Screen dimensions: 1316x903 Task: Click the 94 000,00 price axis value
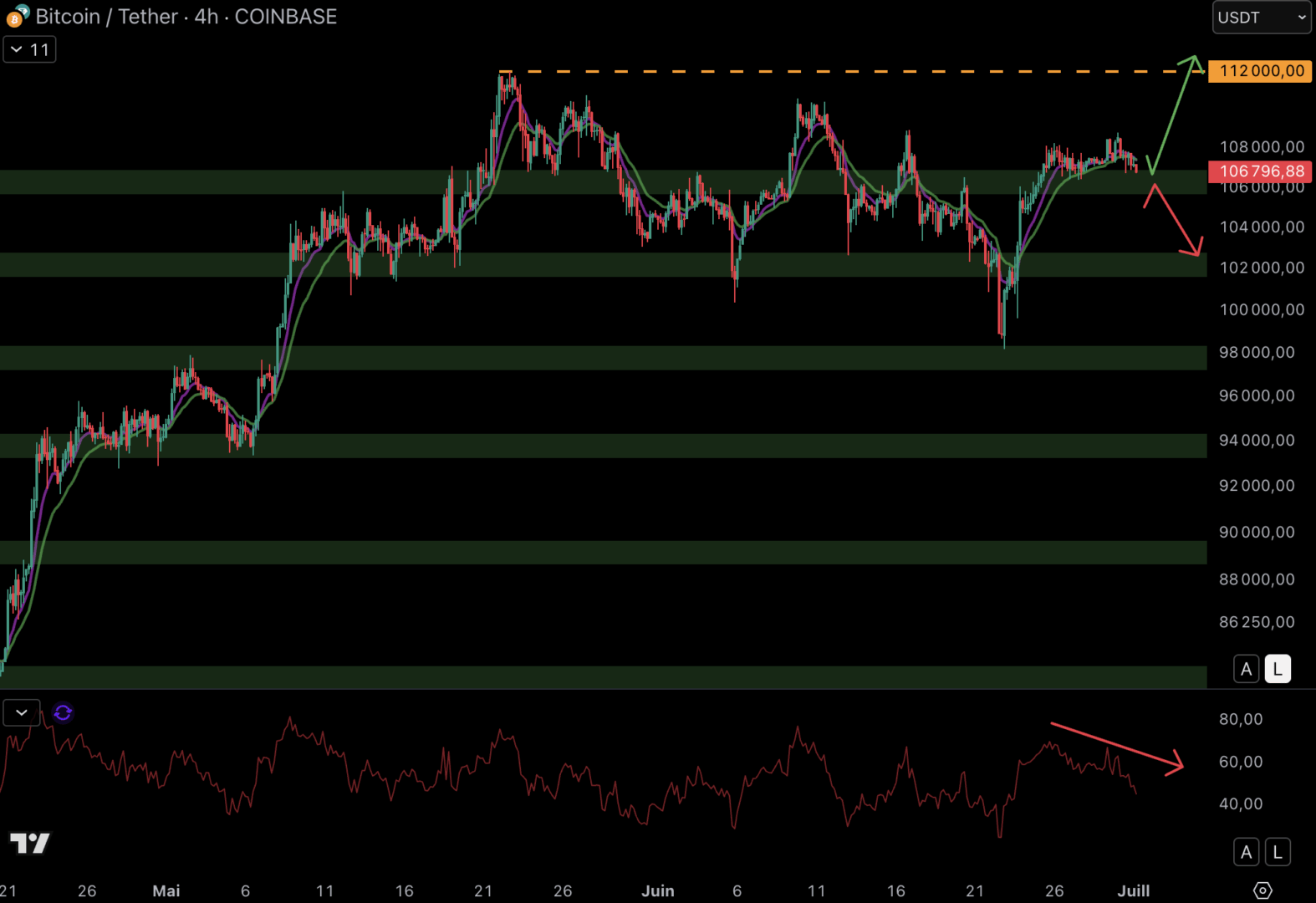coord(1257,440)
